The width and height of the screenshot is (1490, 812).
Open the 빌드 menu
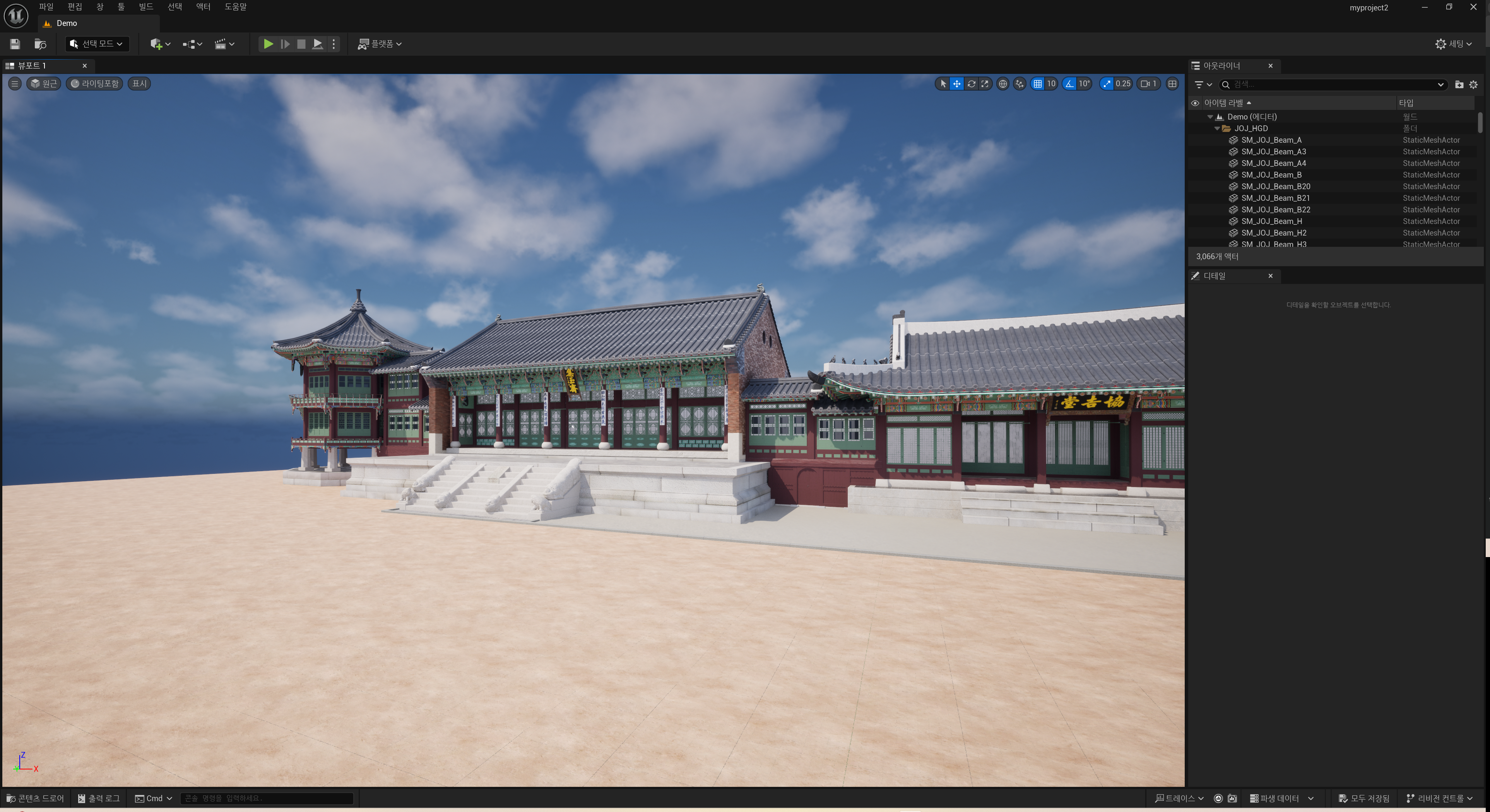(146, 6)
